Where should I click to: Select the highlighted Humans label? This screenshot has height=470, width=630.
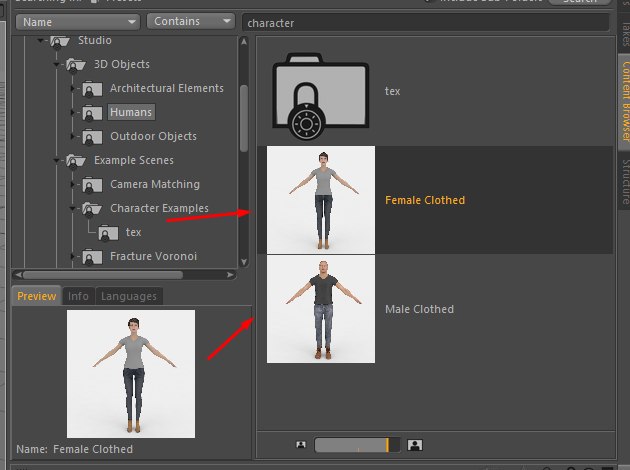[131, 112]
